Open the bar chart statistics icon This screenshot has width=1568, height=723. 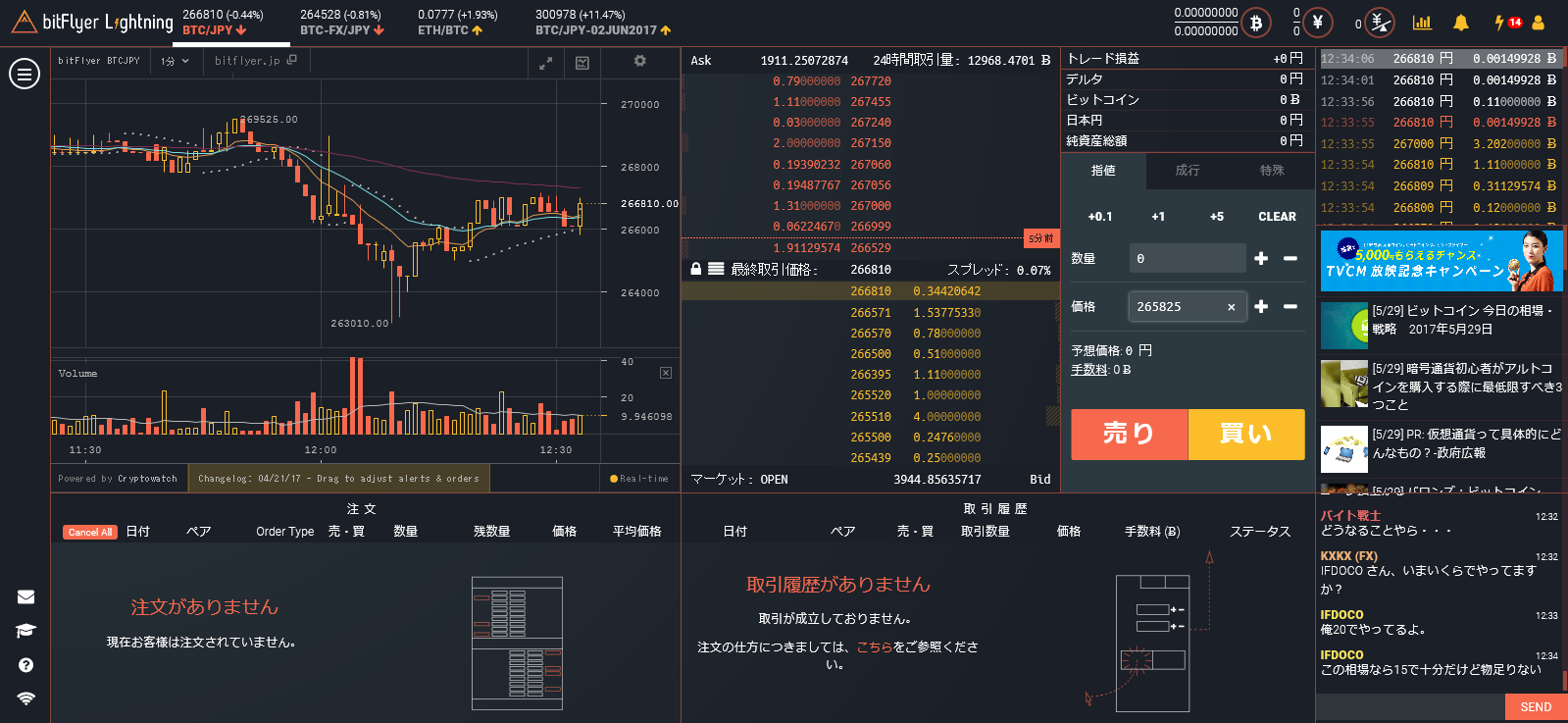tap(1421, 23)
